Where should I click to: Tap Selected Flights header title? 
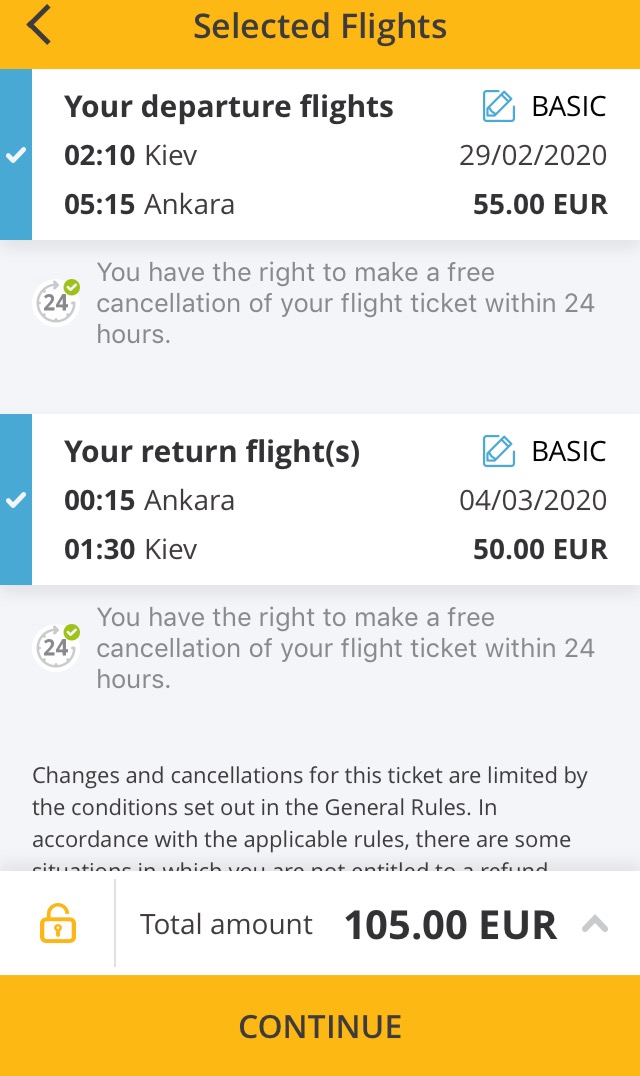[x=320, y=27]
